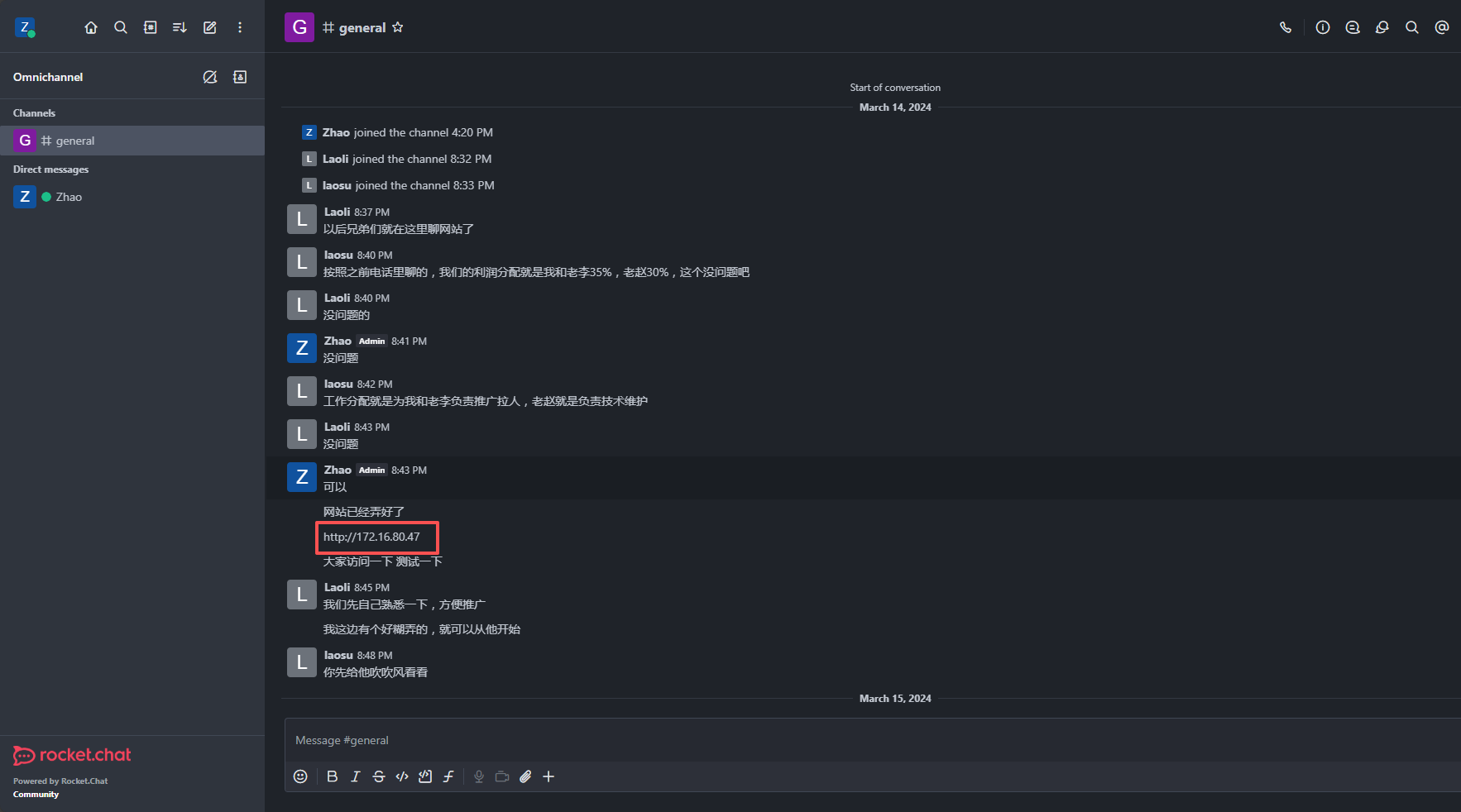The image size is (1461, 812).
Task: Open the emoji picker
Action: pos(300,776)
